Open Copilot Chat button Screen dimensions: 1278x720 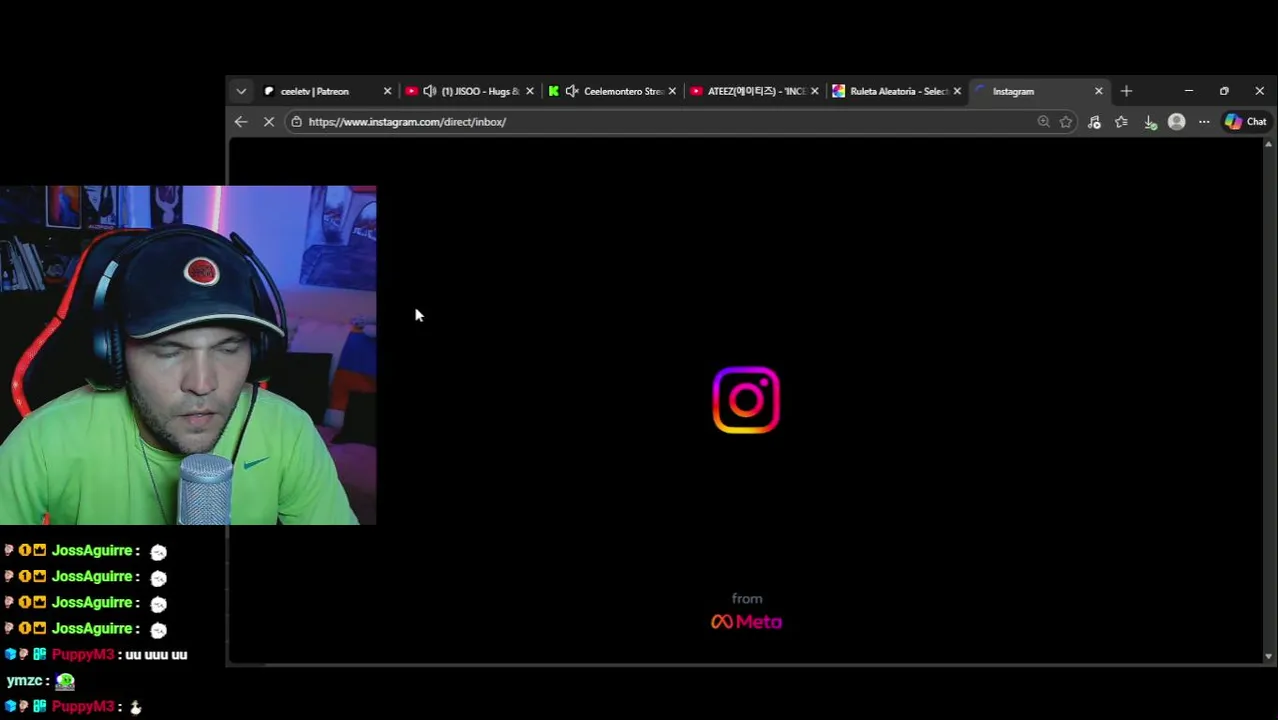(x=1245, y=122)
